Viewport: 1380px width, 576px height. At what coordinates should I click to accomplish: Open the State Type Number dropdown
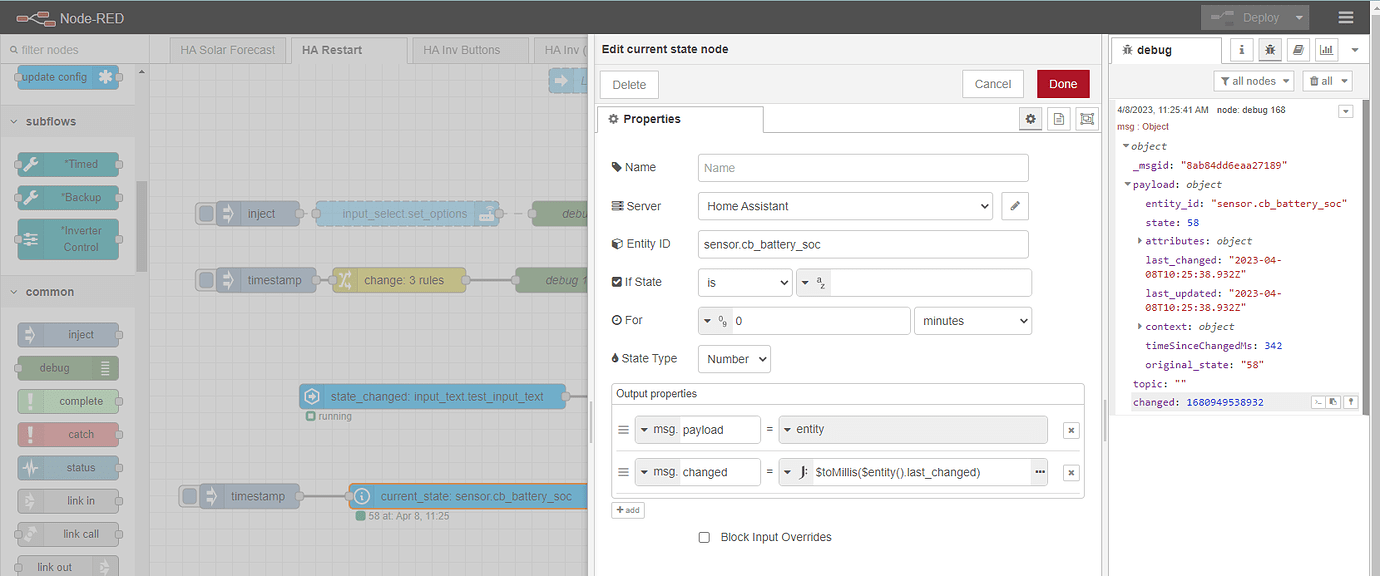pyautogui.click(x=733, y=359)
